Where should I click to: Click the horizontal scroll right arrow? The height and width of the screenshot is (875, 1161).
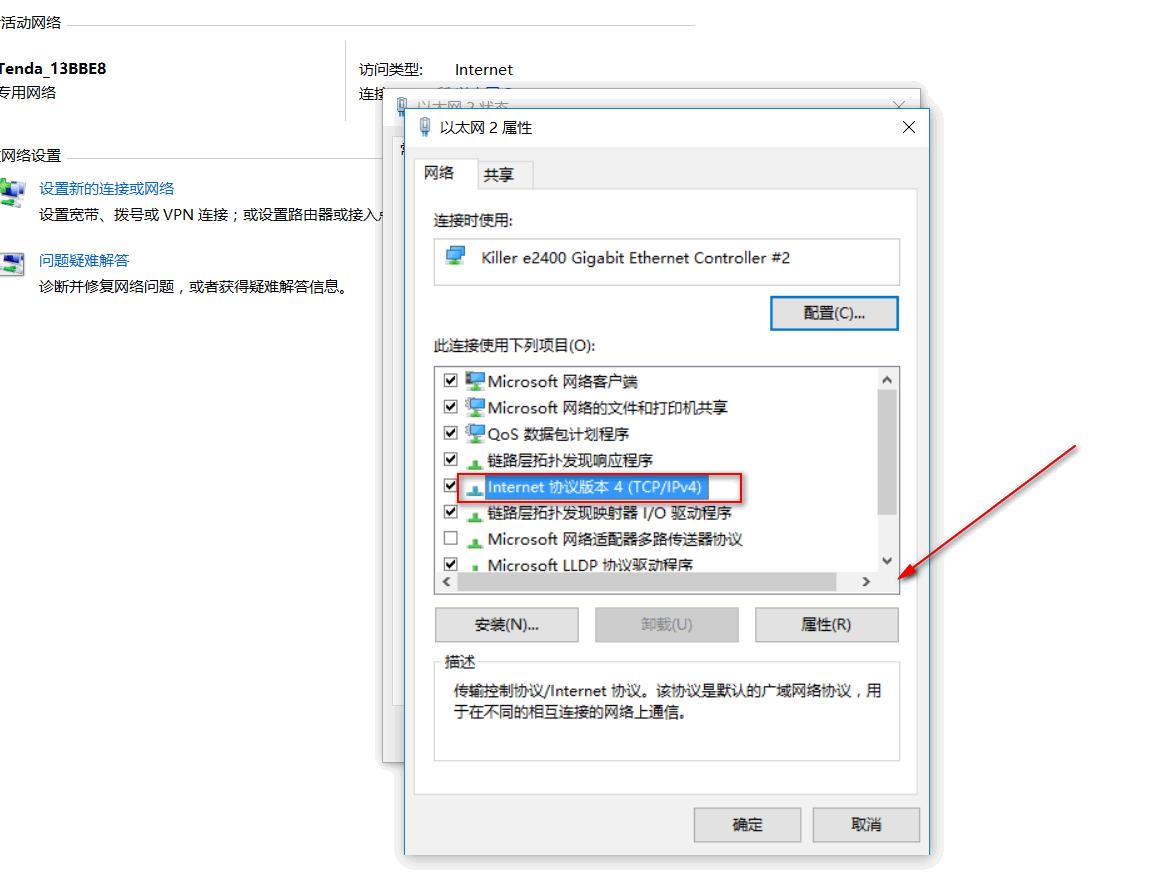[x=866, y=582]
